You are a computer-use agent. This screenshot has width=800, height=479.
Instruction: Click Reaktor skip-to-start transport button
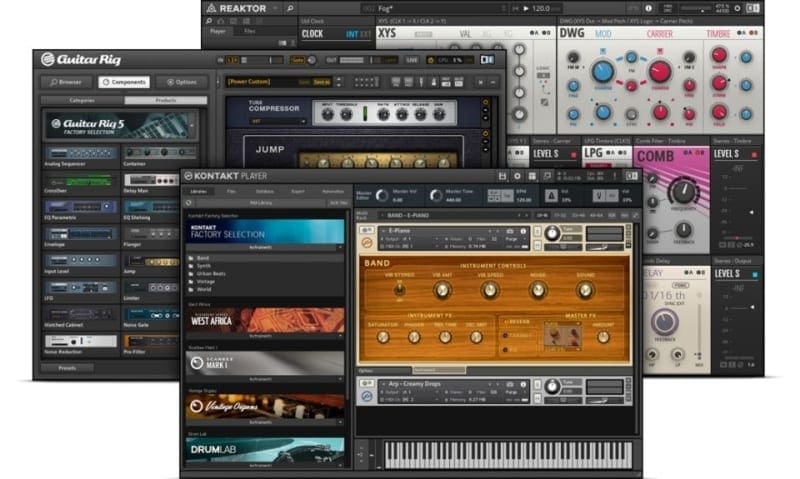click(x=515, y=8)
